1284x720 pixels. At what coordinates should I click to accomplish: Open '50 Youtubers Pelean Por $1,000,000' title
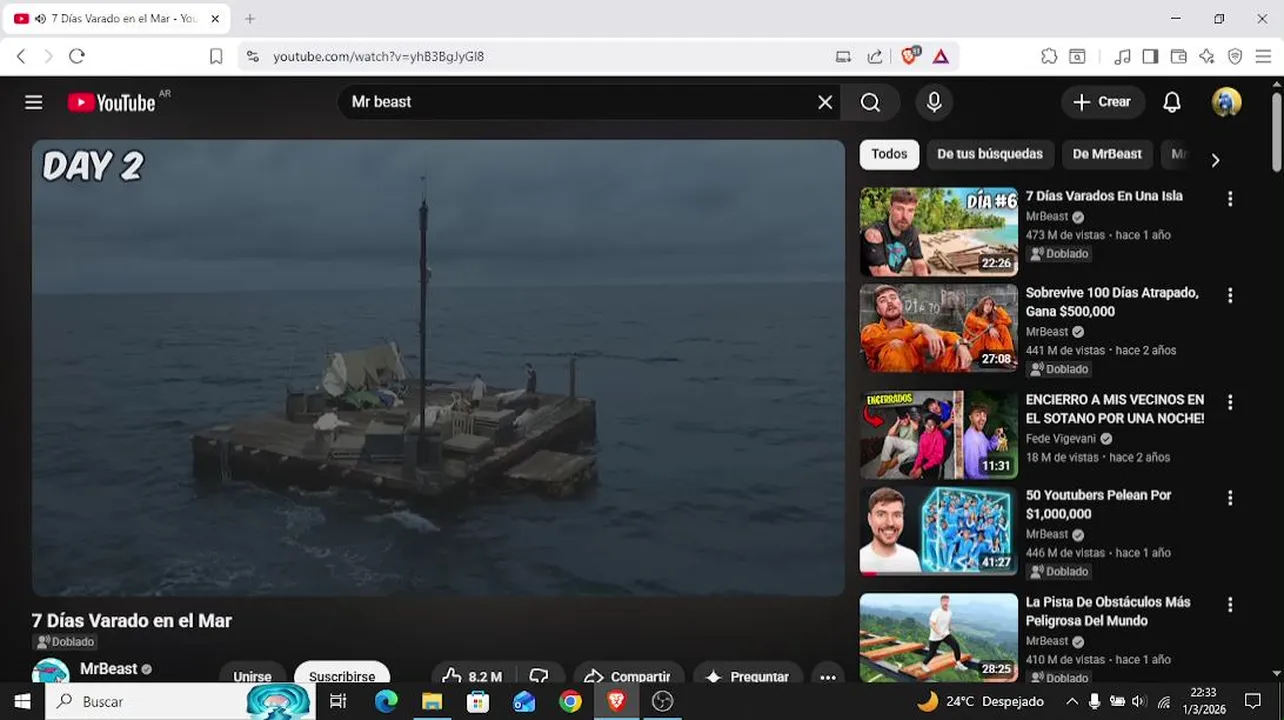1098,504
